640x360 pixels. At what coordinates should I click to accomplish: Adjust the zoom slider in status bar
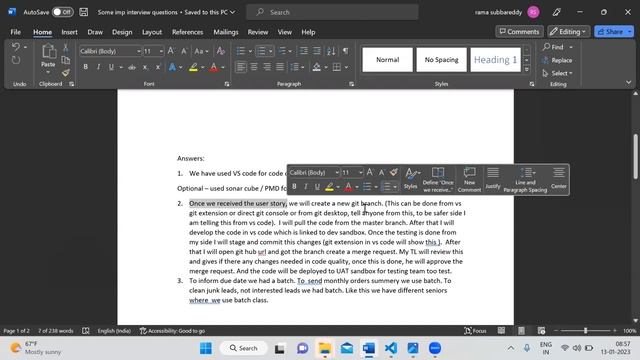click(585, 331)
